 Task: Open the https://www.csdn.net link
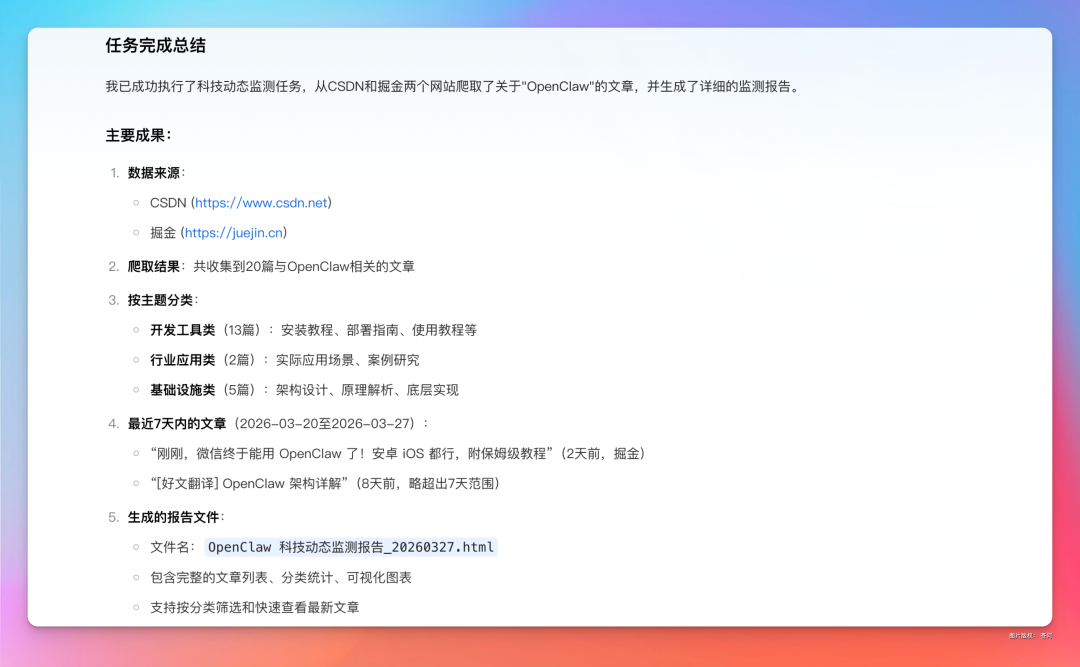[x=261, y=203]
